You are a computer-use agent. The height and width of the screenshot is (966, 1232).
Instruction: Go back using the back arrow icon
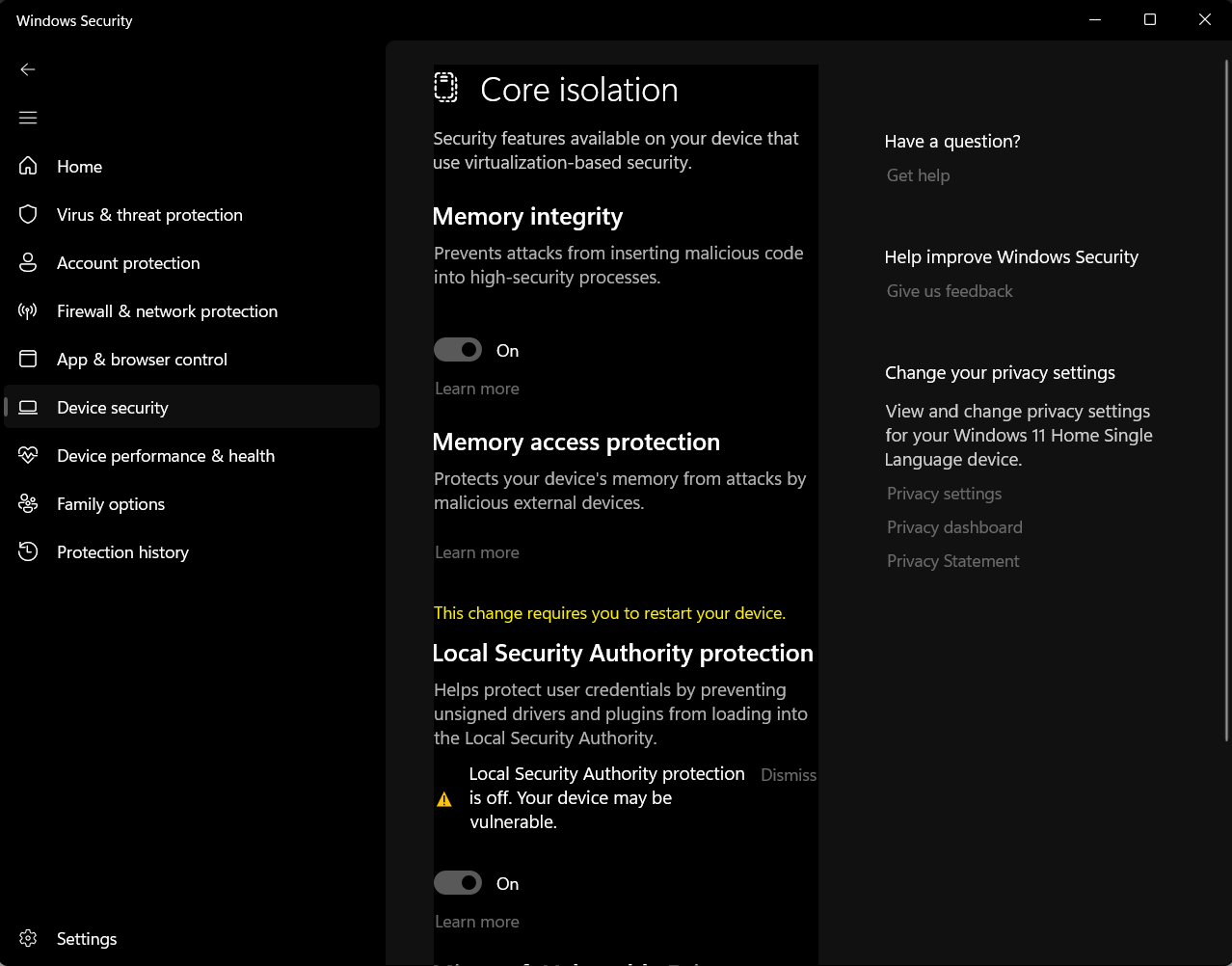pos(28,69)
